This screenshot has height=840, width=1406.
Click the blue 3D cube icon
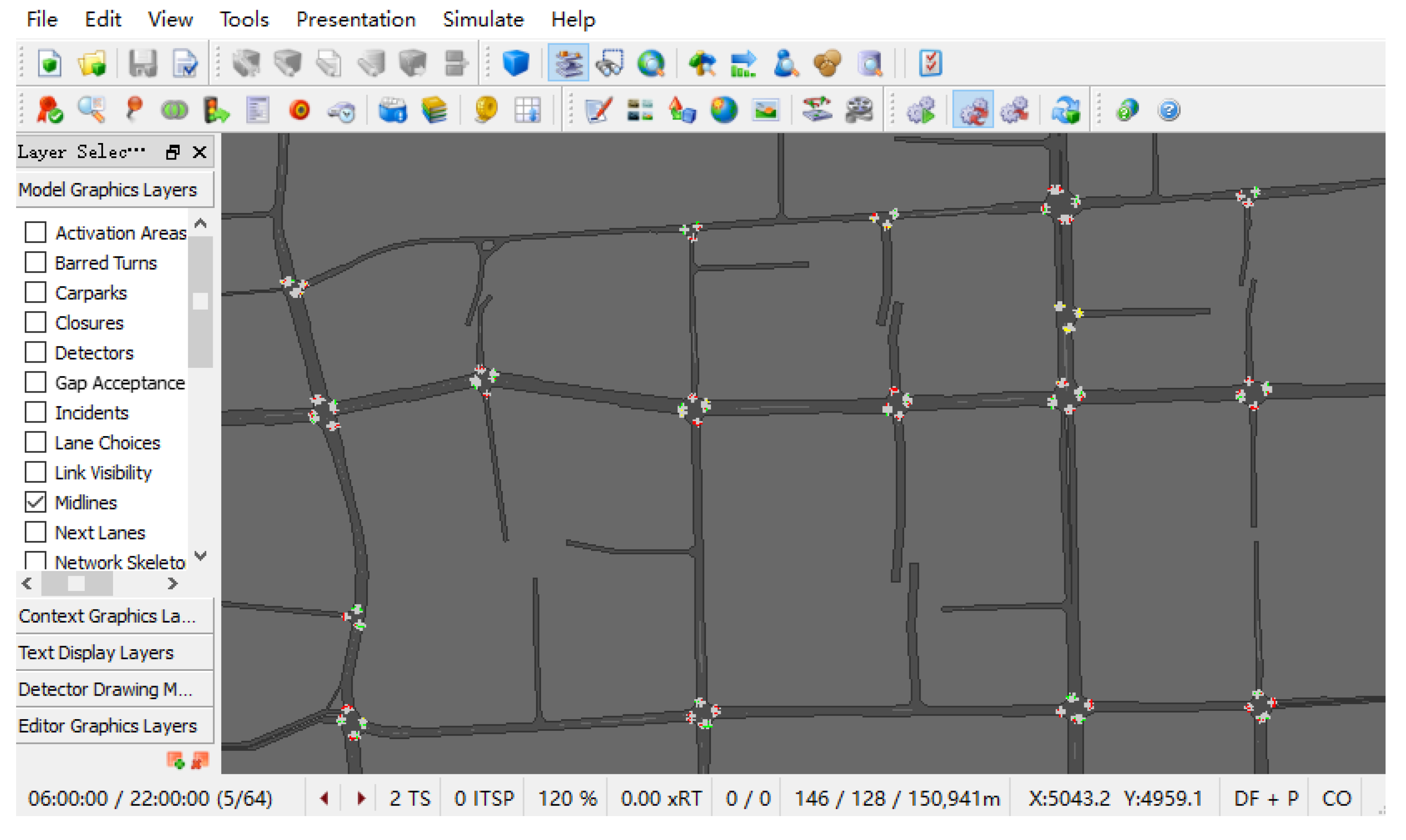515,63
